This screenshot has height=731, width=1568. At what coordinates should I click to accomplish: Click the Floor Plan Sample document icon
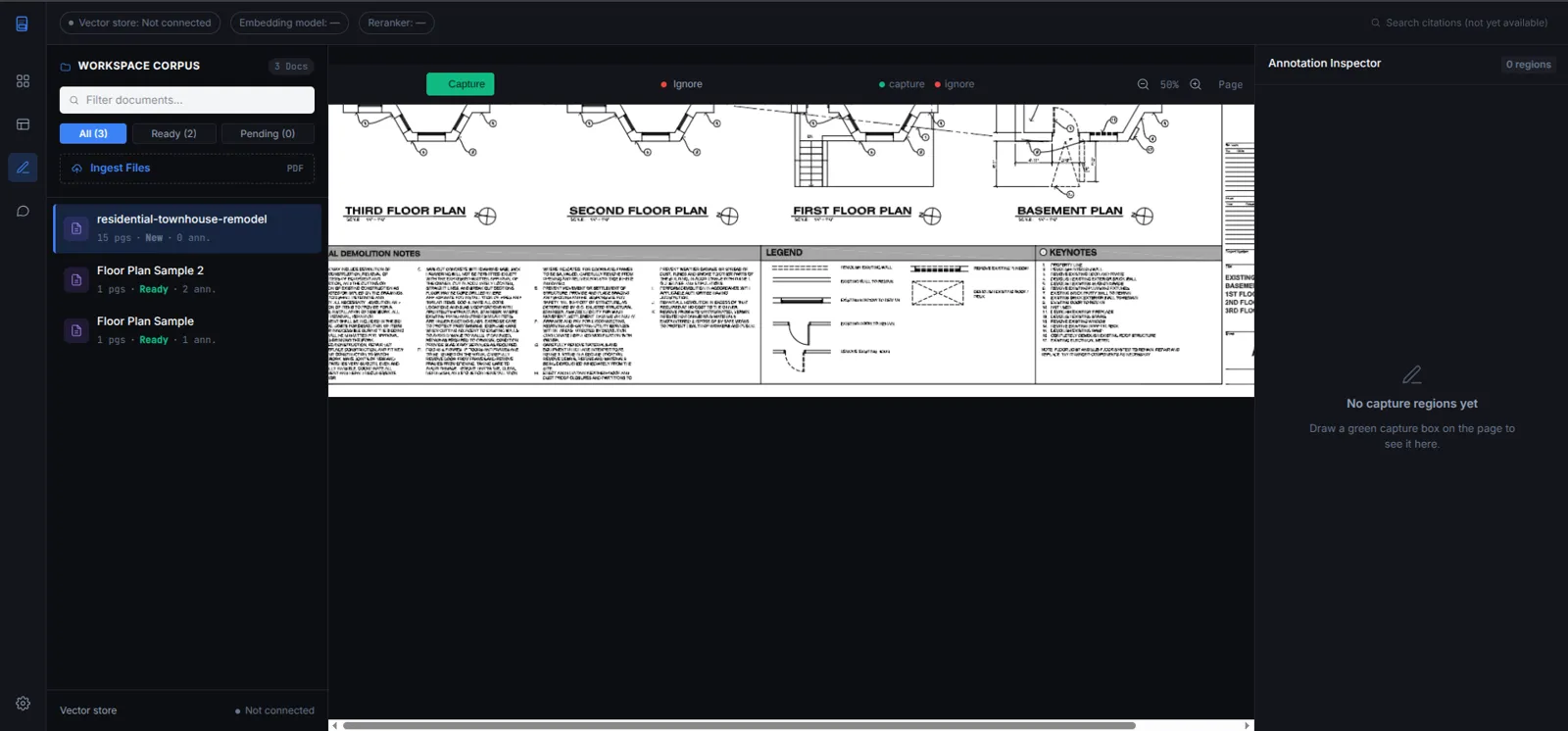click(x=76, y=330)
